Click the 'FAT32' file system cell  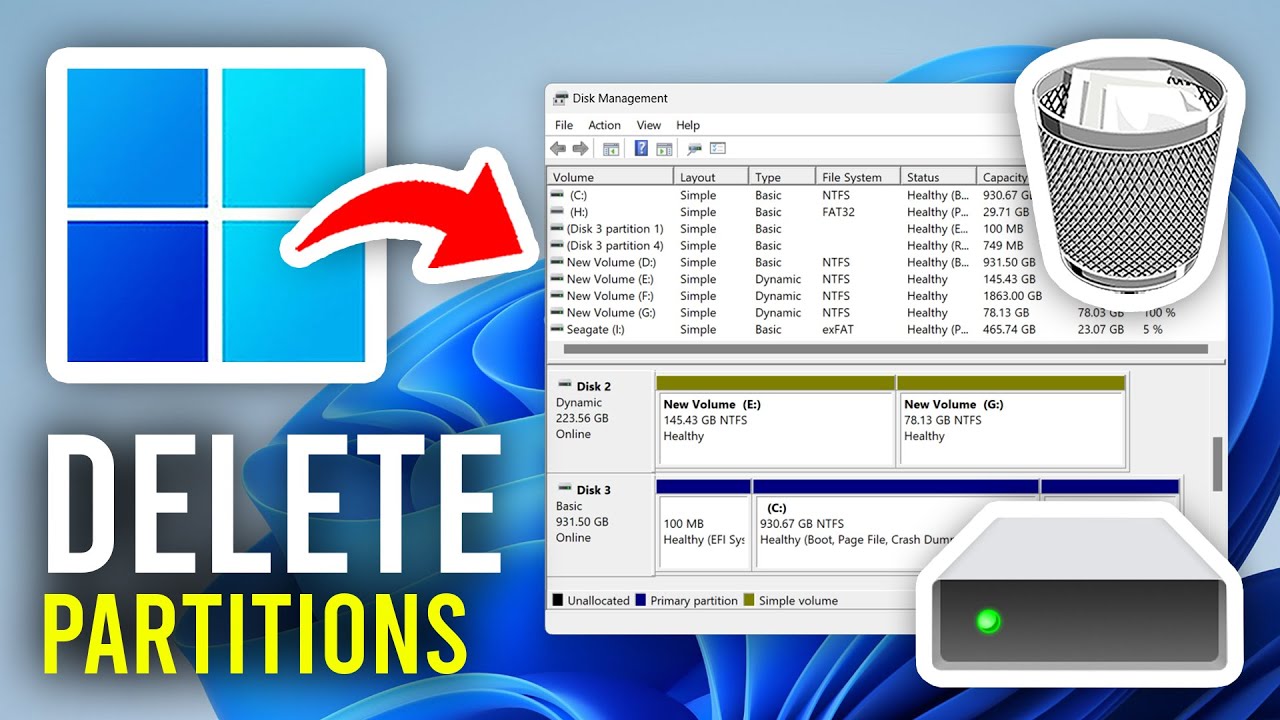tap(838, 212)
